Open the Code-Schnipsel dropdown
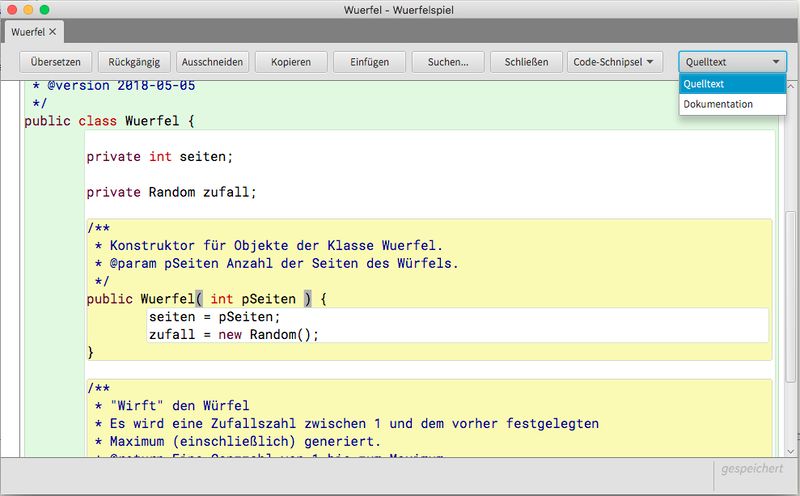This screenshot has height=496, width=800. (615, 62)
